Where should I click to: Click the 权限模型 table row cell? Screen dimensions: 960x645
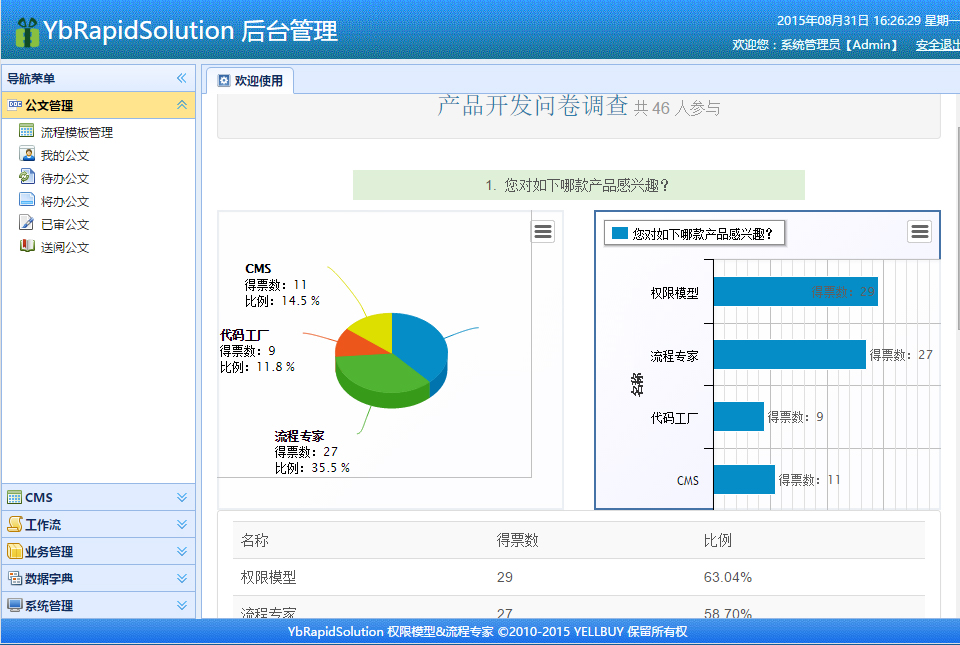(x=268, y=577)
